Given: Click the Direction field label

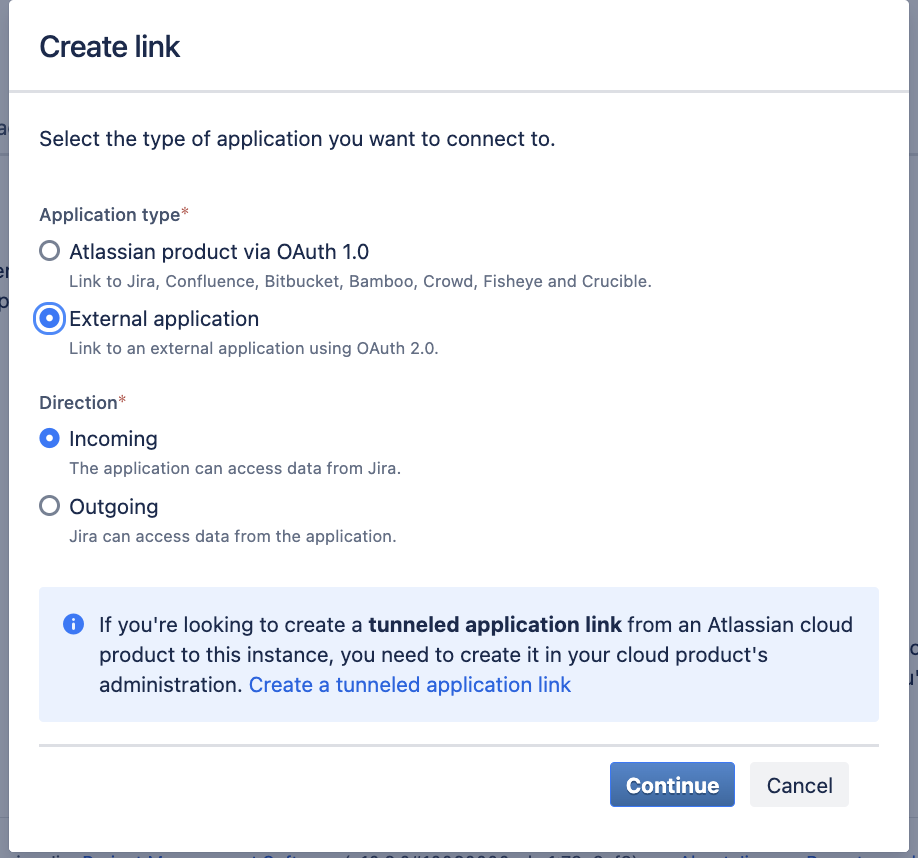Looking at the screenshot, I should (79, 403).
